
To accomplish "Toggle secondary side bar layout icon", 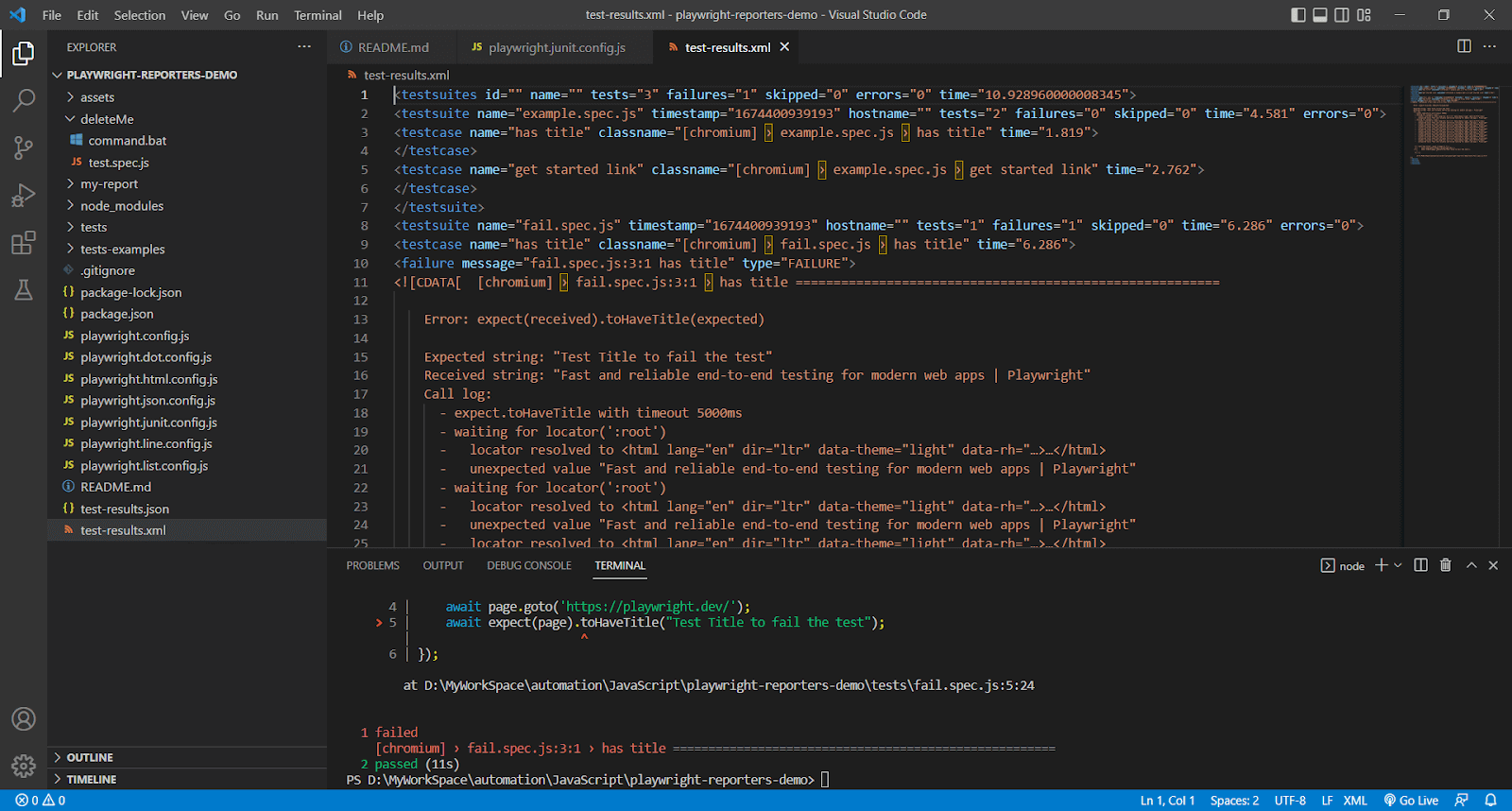I will click(x=1342, y=15).
